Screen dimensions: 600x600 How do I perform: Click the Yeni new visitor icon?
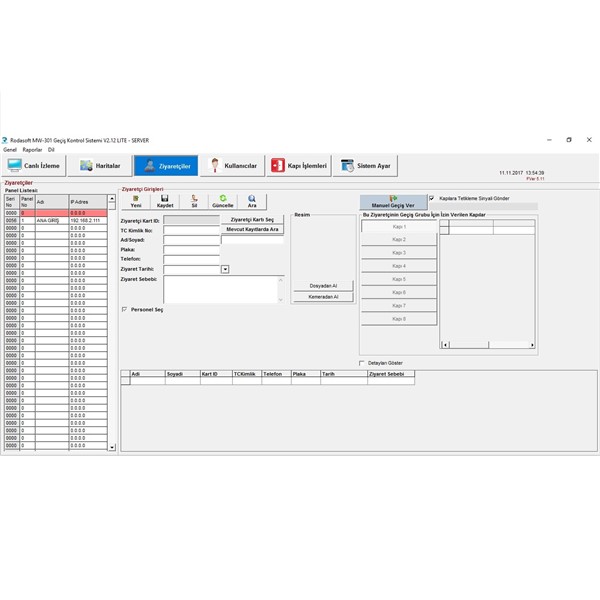(136, 201)
